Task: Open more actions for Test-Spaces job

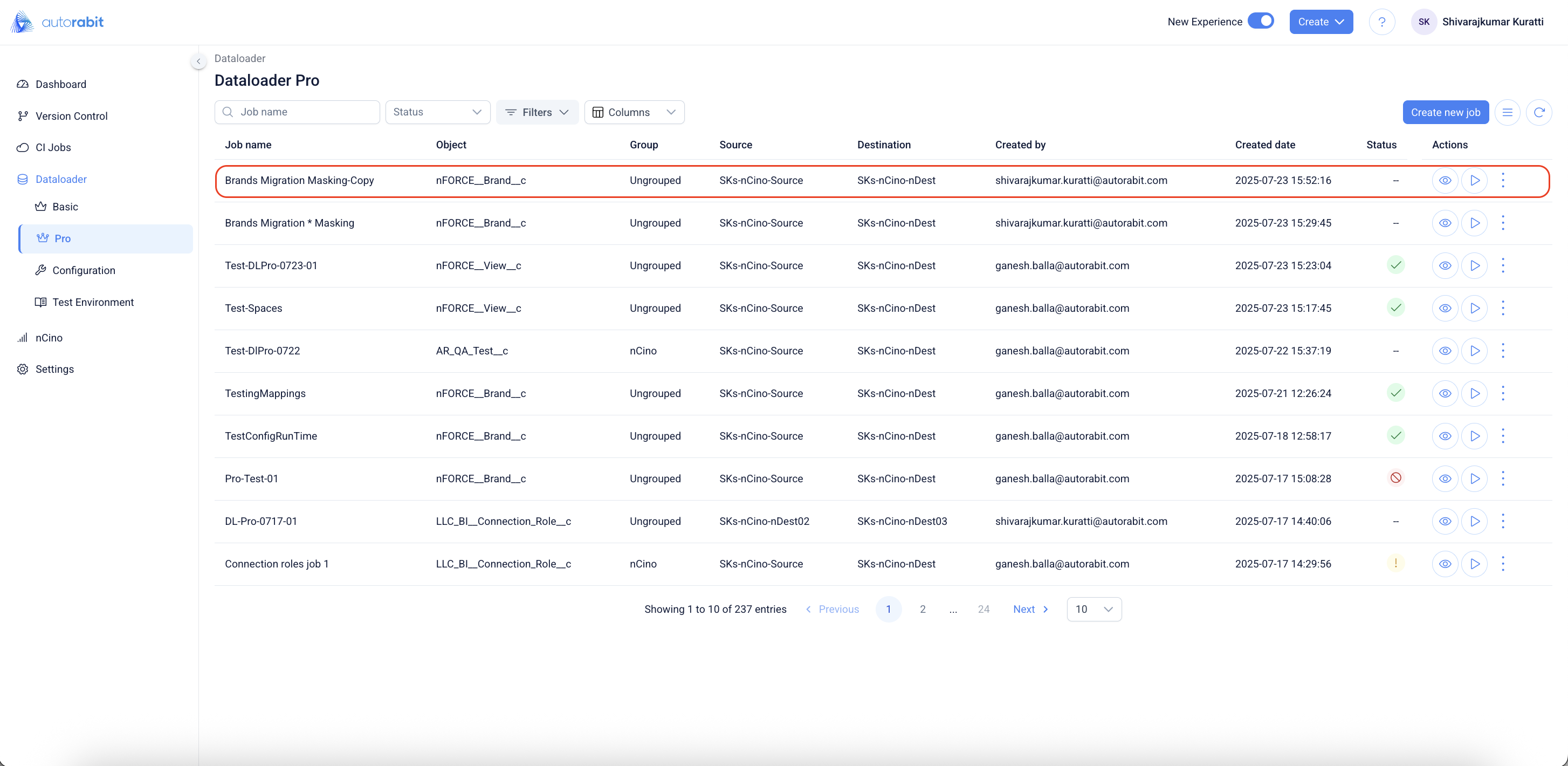Action: [x=1503, y=308]
